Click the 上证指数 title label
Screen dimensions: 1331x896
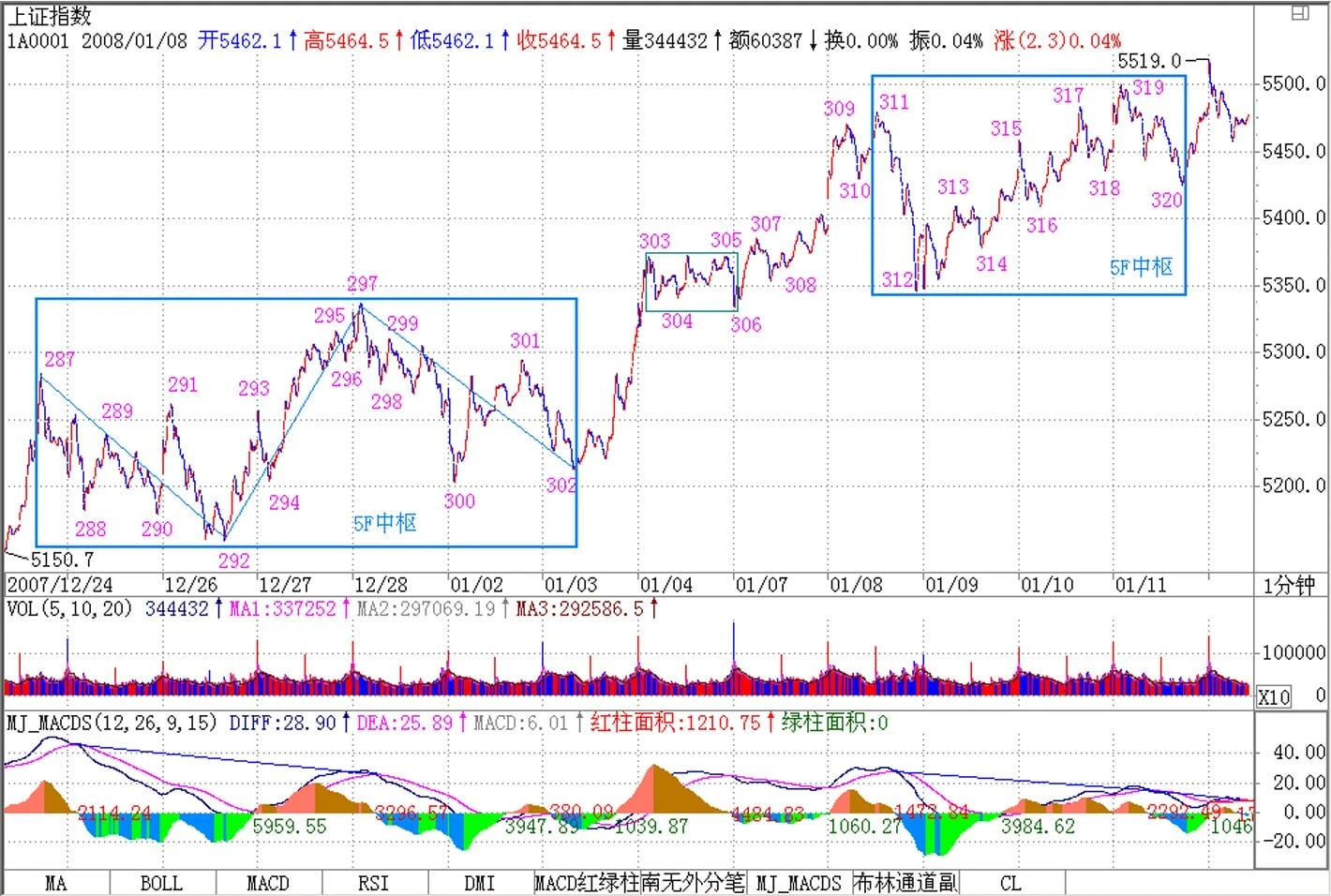click(50, 16)
